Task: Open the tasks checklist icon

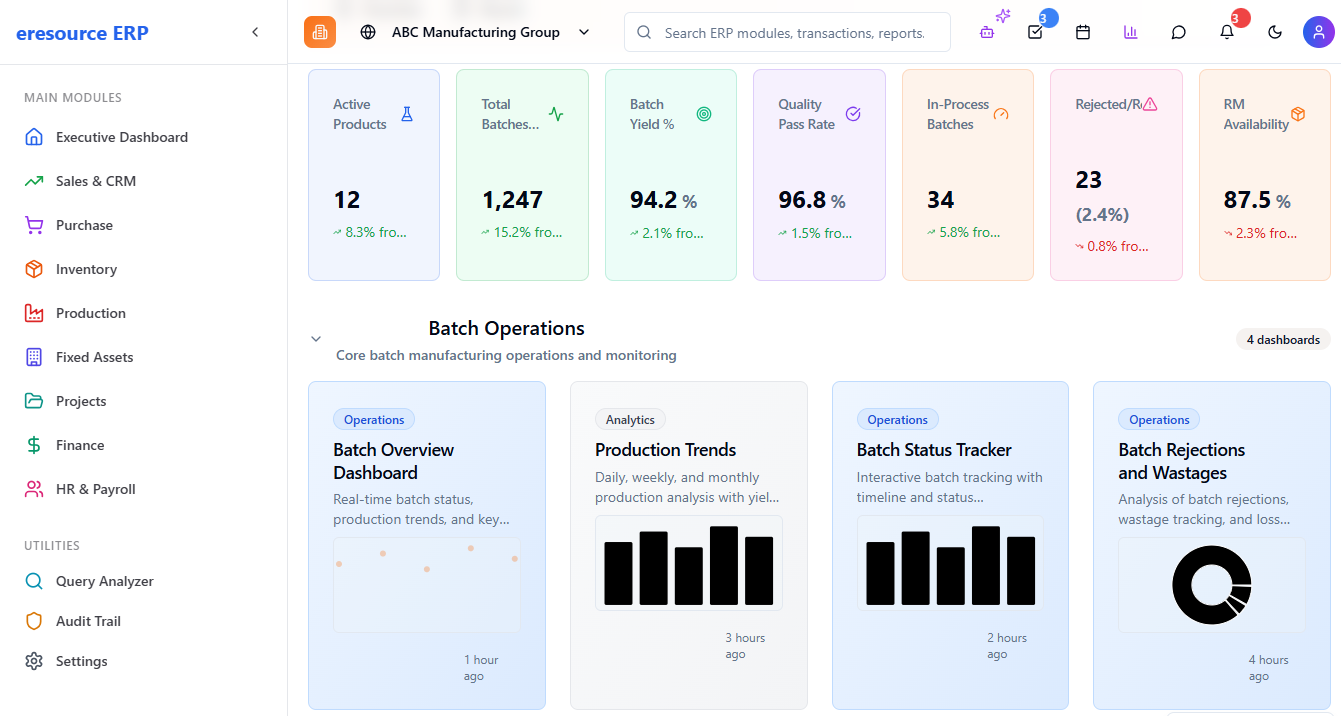Action: (1035, 32)
